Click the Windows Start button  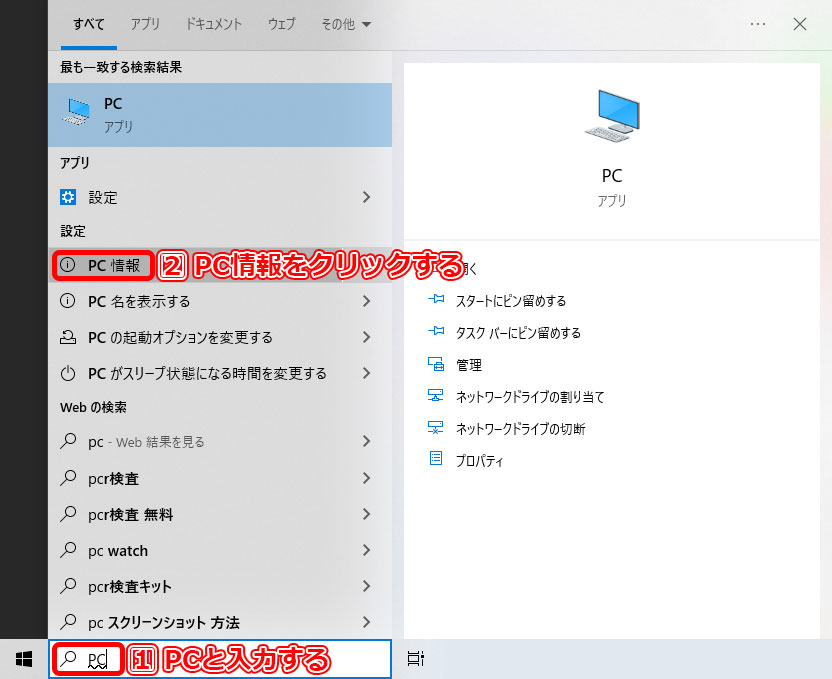click(x=23, y=658)
